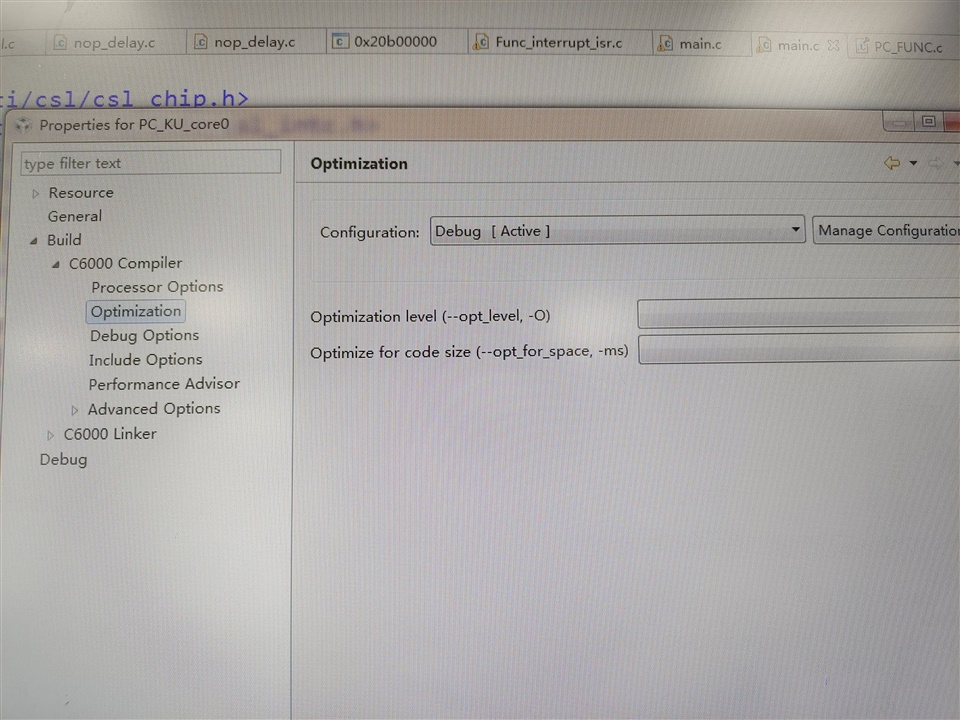Screen dimensions: 960x720
Task: Select Optimization tree item
Action: (x=136, y=311)
